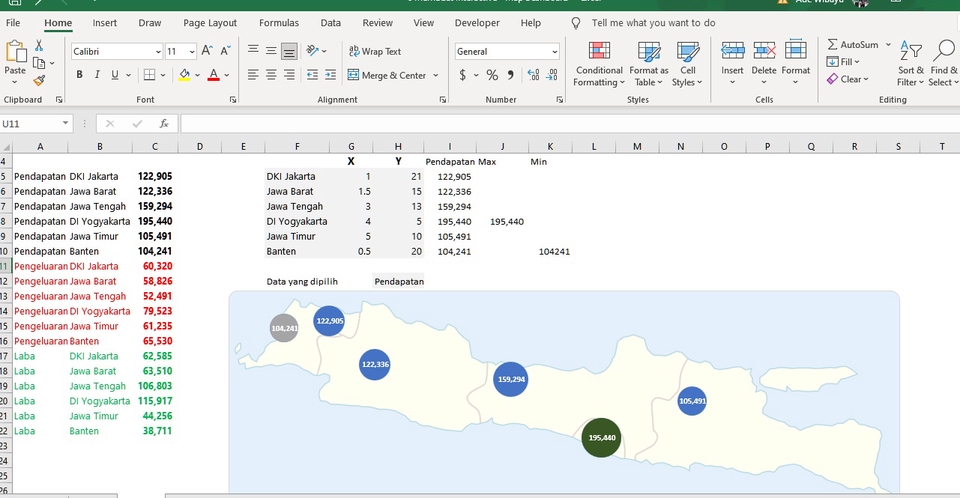Click AutoSum button
Image resolution: width=960 pixels, height=498 pixels.
(853, 45)
